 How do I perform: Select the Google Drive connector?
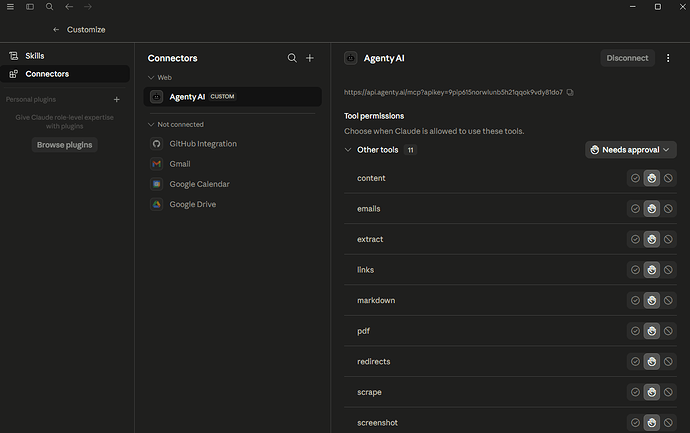(x=232, y=205)
